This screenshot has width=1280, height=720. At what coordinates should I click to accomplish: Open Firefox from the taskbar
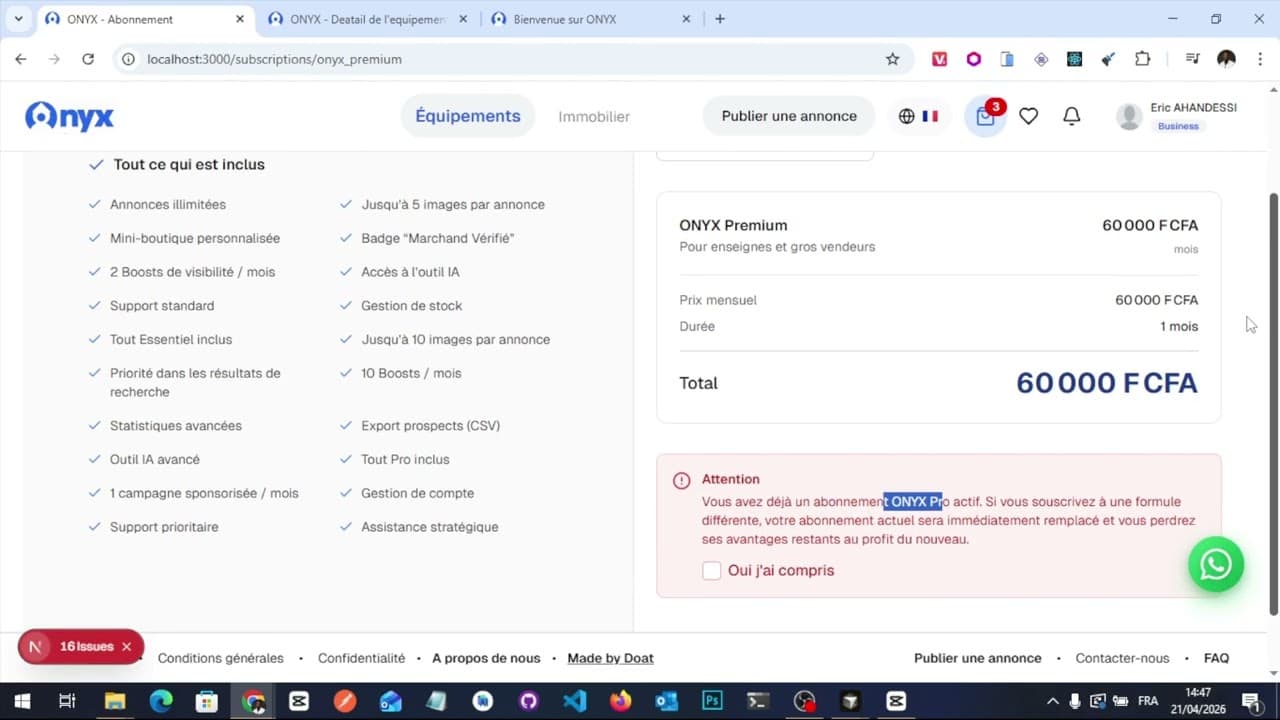point(621,701)
